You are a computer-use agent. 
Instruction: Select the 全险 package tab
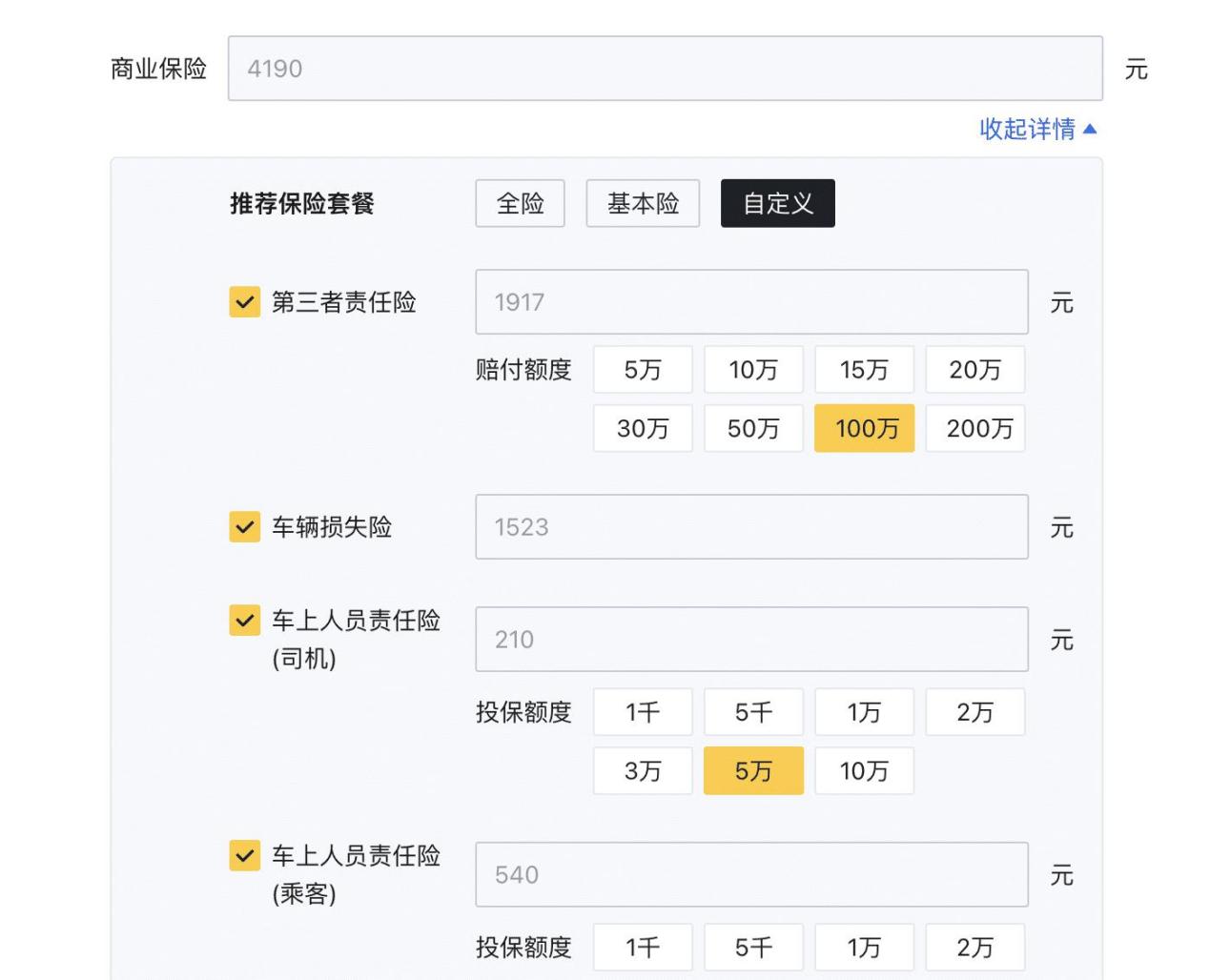tap(520, 203)
